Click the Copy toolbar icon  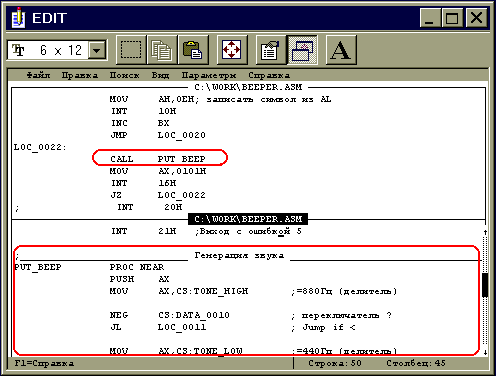tap(161, 50)
